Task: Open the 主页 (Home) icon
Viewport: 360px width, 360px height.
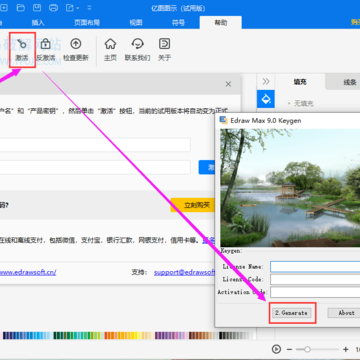Action: (x=110, y=44)
